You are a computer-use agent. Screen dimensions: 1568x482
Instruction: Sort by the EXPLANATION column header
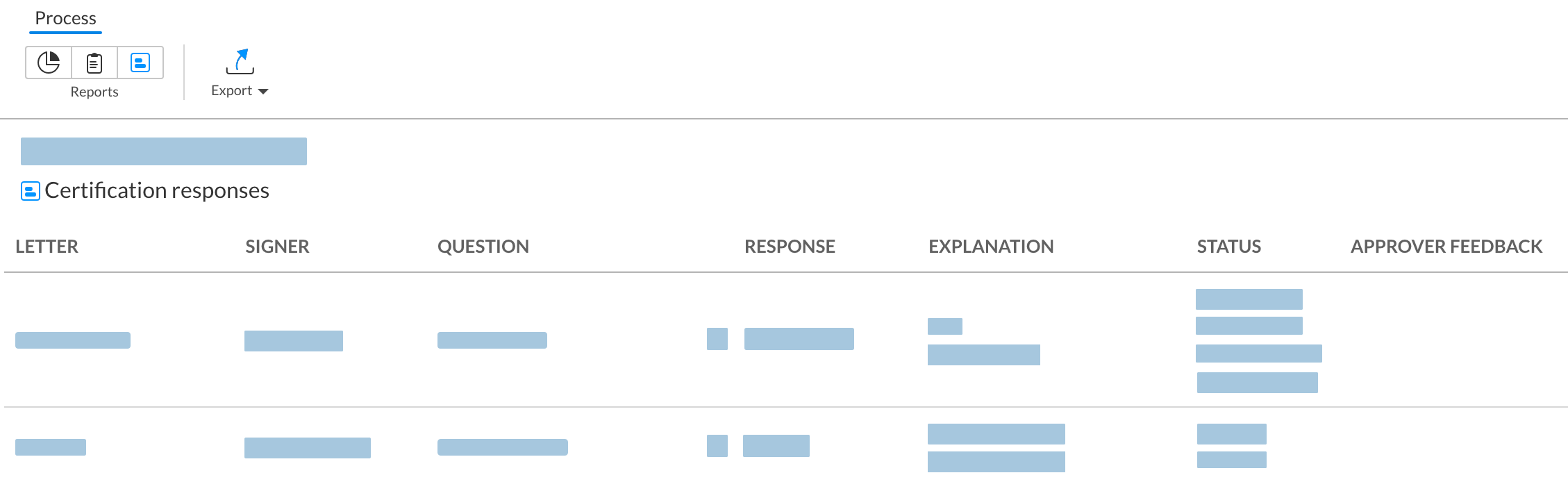coord(991,247)
